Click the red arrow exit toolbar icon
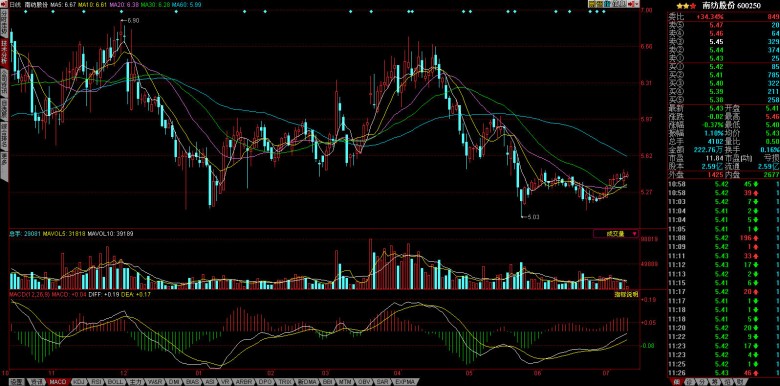Screen dimensions: 780x386 click(630, 4)
